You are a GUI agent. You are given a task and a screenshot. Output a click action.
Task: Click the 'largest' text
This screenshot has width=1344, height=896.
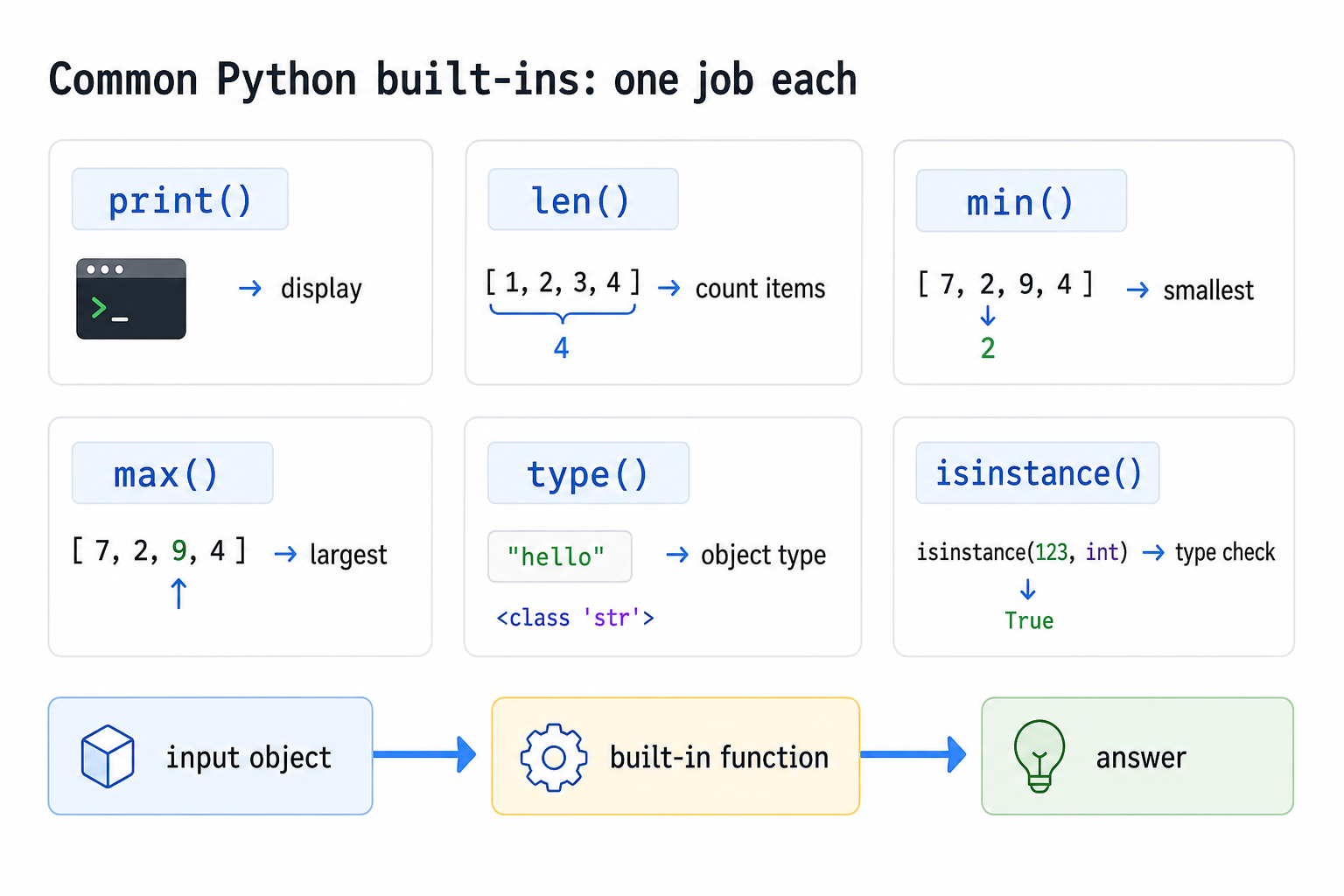(348, 555)
